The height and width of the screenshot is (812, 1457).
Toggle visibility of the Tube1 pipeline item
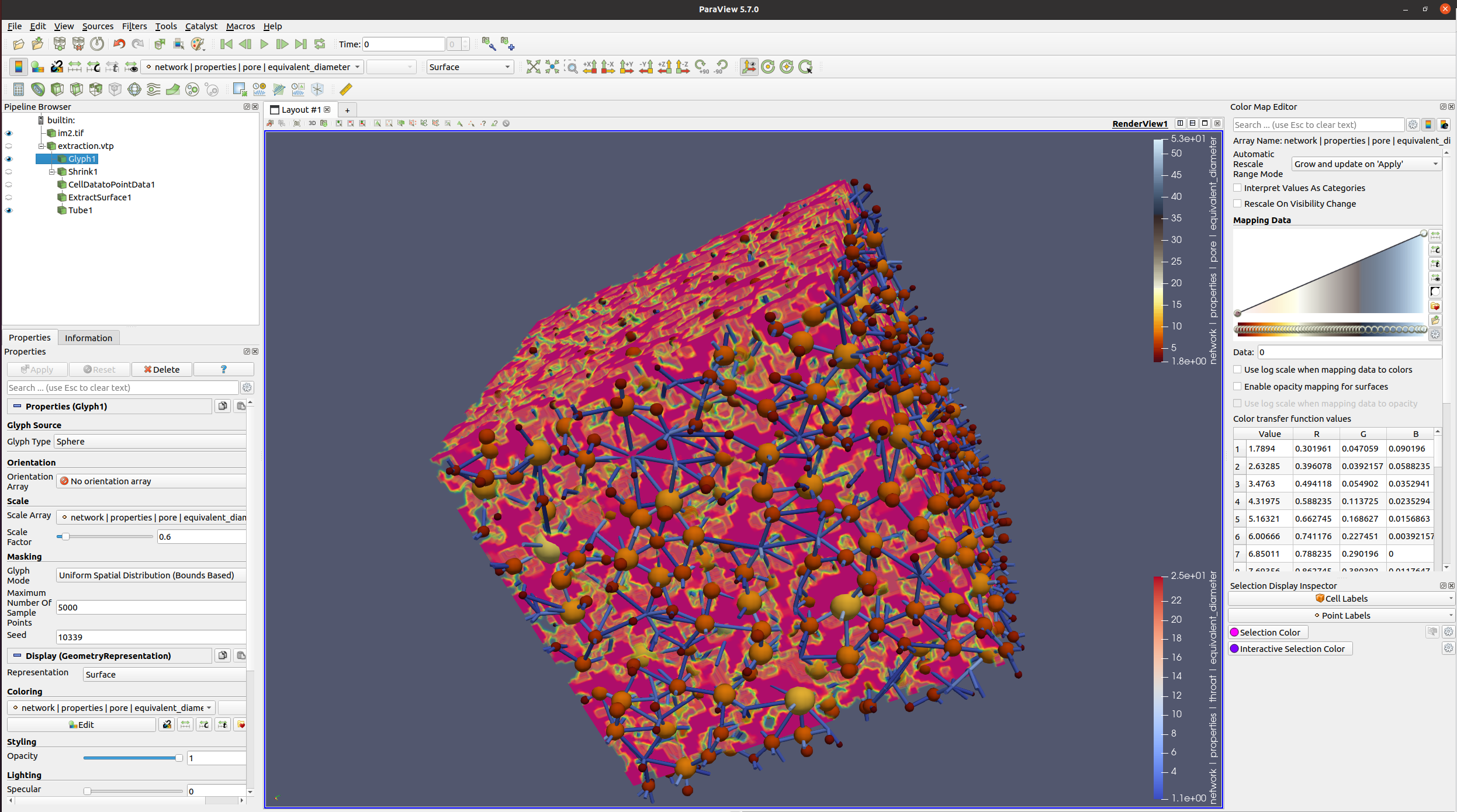pos(9,210)
